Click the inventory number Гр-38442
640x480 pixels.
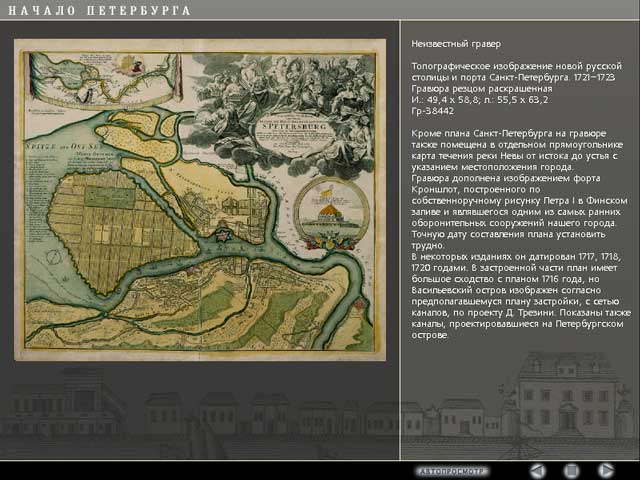[433, 110]
